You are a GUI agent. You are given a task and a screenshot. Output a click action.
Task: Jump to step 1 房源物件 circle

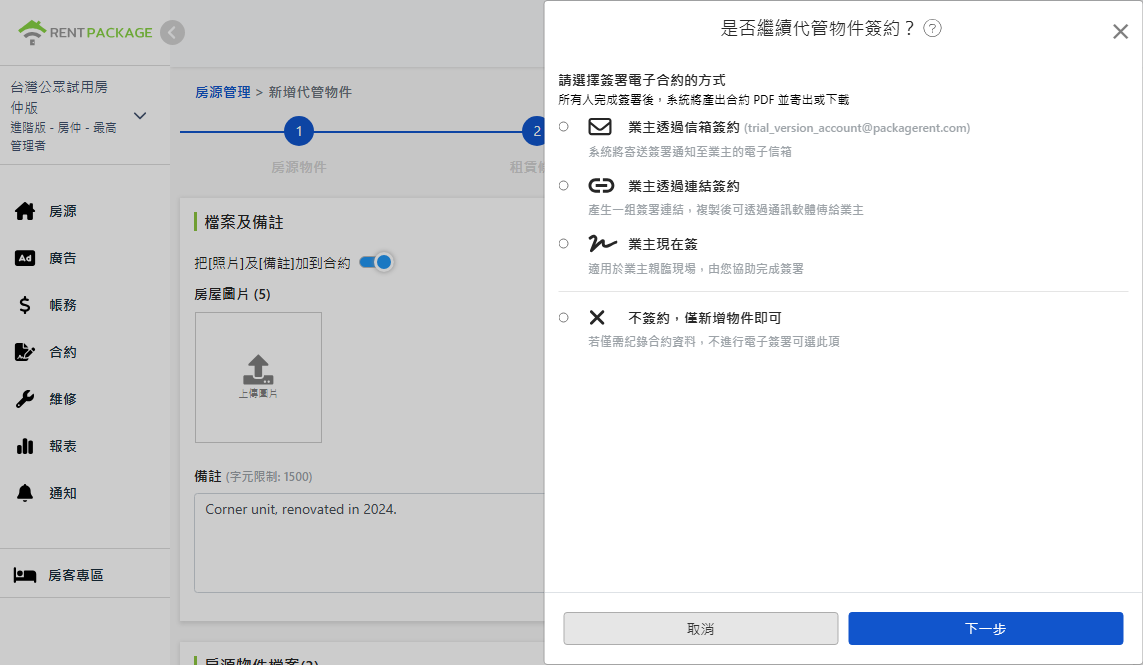pos(299,131)
